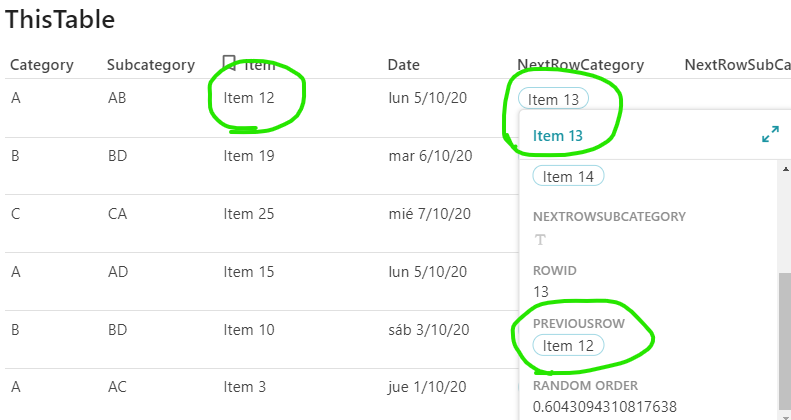This screenshot has height=420, width=791.
Task: Select the Item 19 row cell
Action: coord(249,156)
